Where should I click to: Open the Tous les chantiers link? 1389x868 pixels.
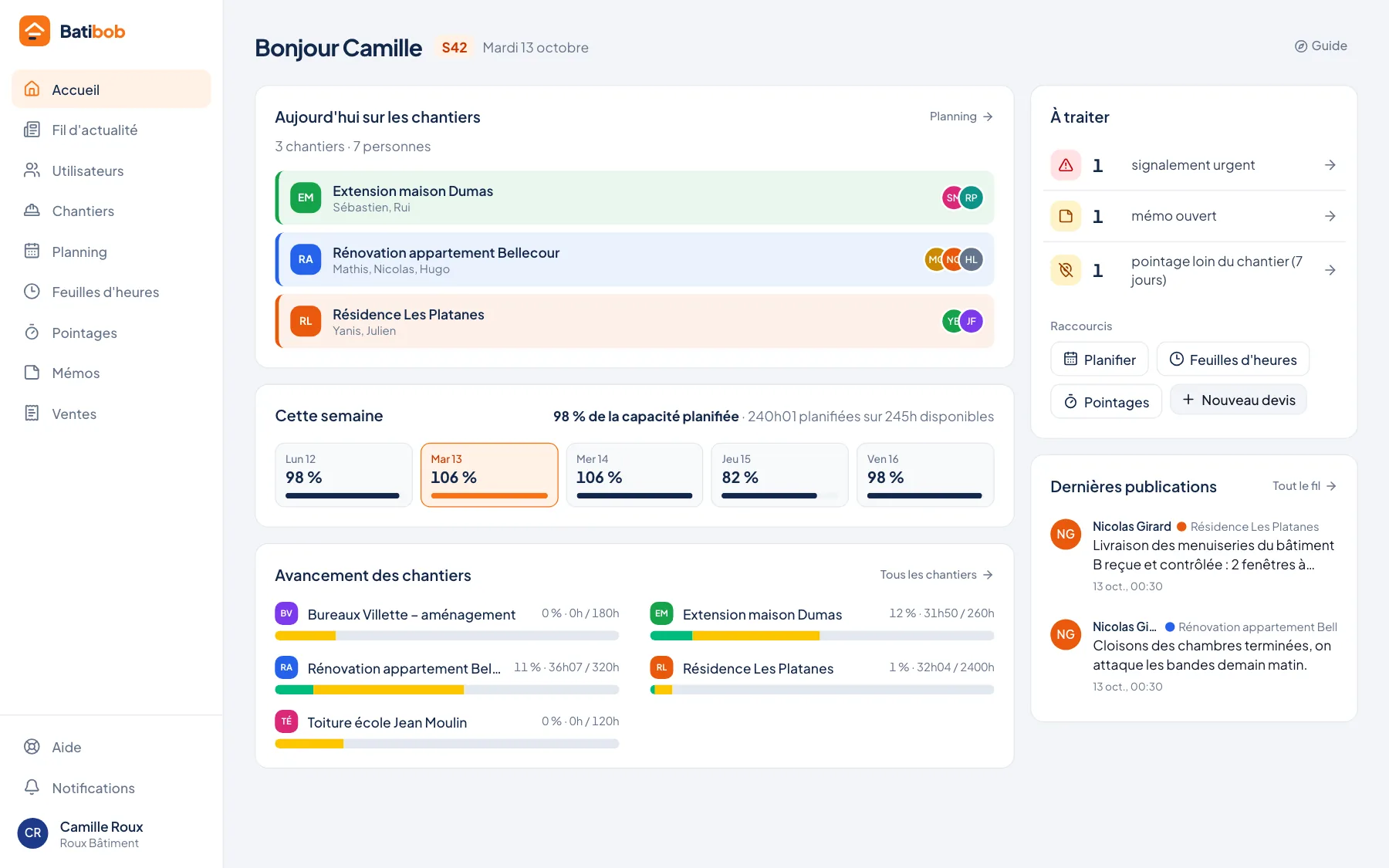[936, 575]
